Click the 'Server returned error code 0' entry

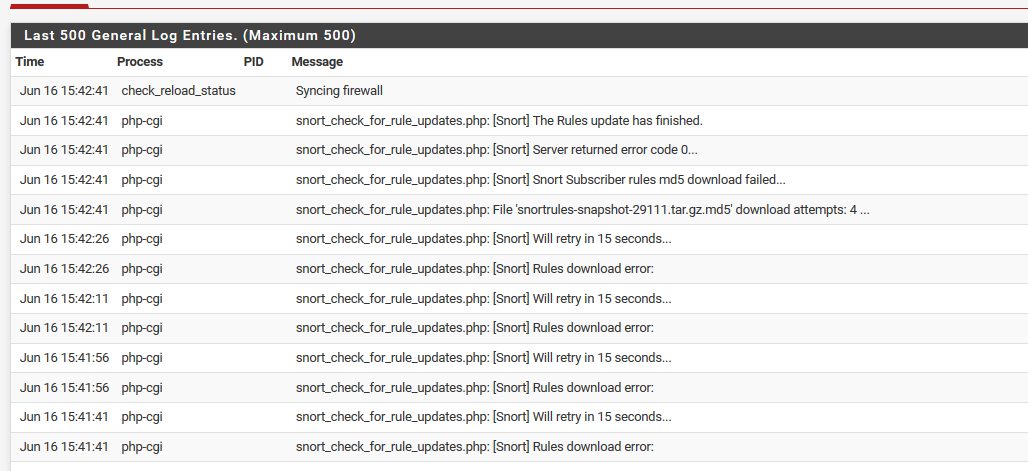pyautogui.click(x=496, y=150)
